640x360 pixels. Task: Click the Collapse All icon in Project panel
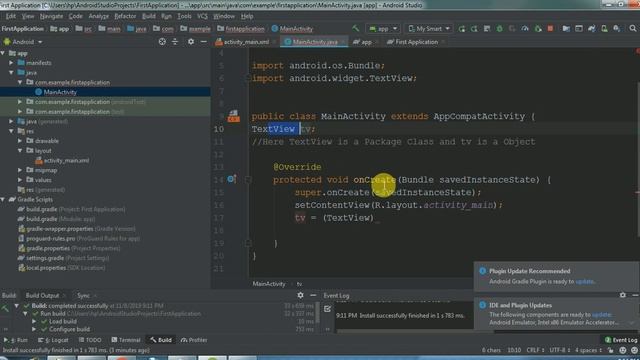pos(175,42)
